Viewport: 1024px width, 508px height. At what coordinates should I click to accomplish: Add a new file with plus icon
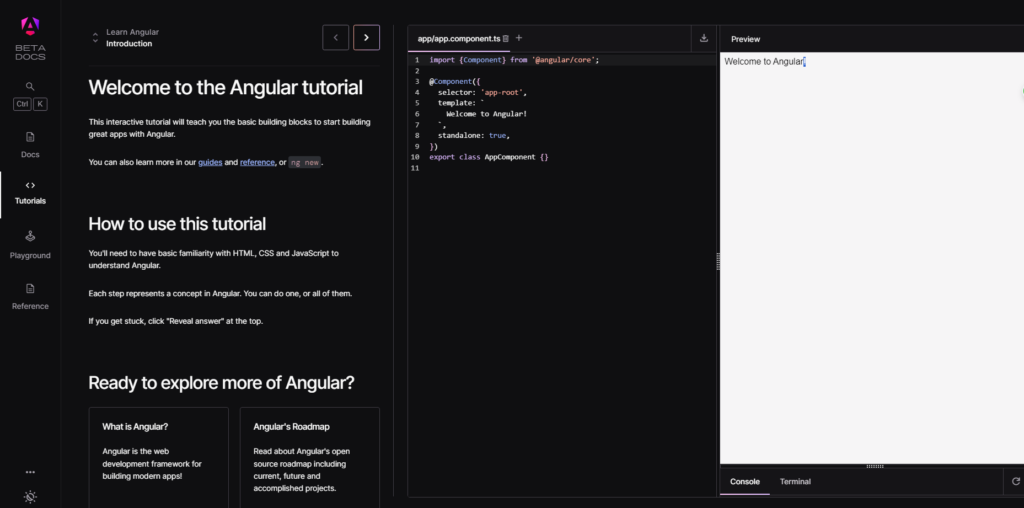[x=519, y=38]
